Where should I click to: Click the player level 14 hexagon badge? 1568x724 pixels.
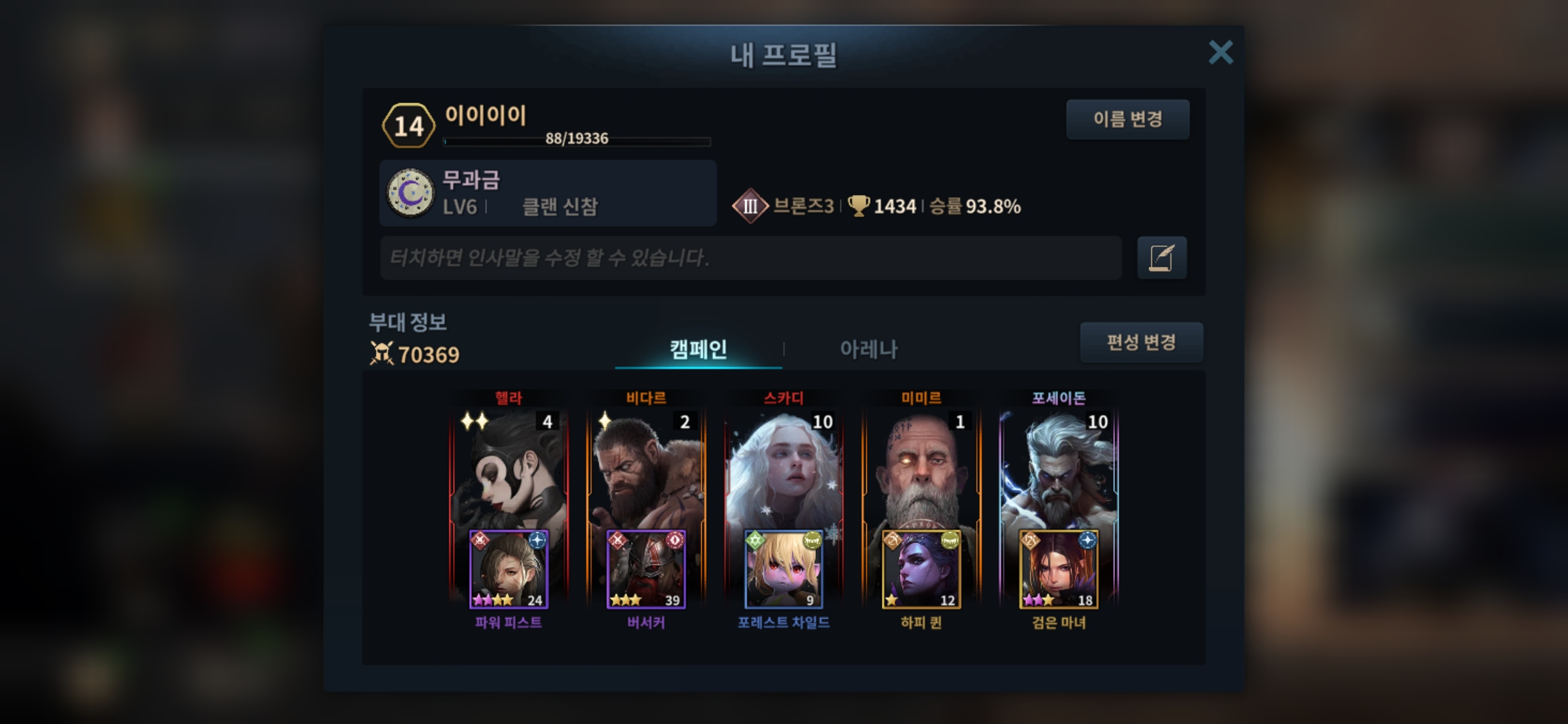(x=409, y=125)
